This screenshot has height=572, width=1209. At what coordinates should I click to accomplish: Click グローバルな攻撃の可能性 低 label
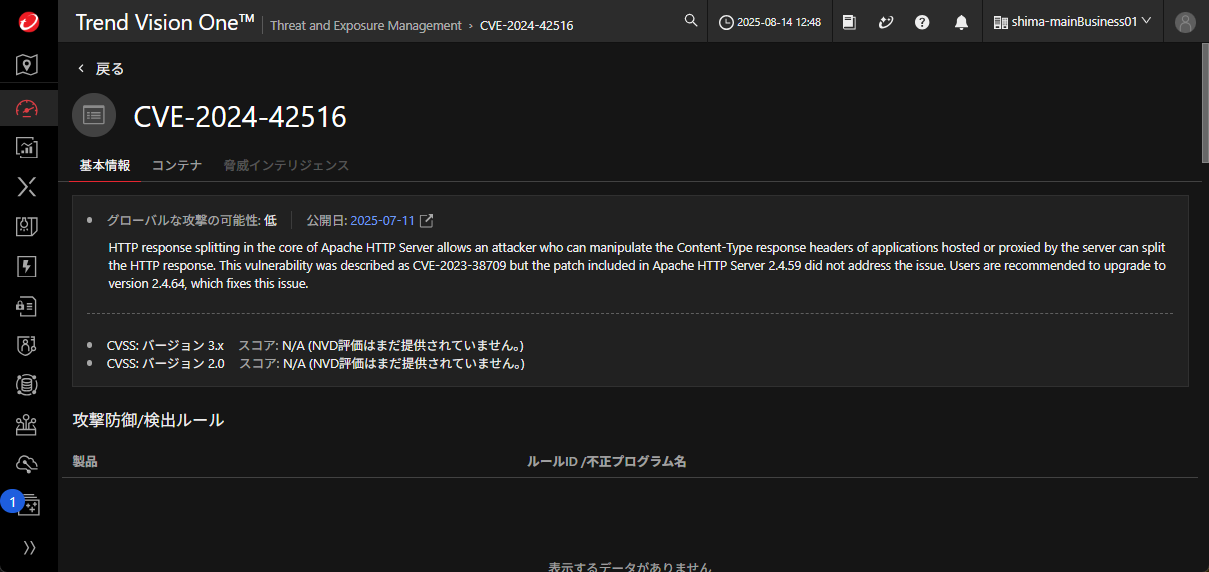coord(192,221)
